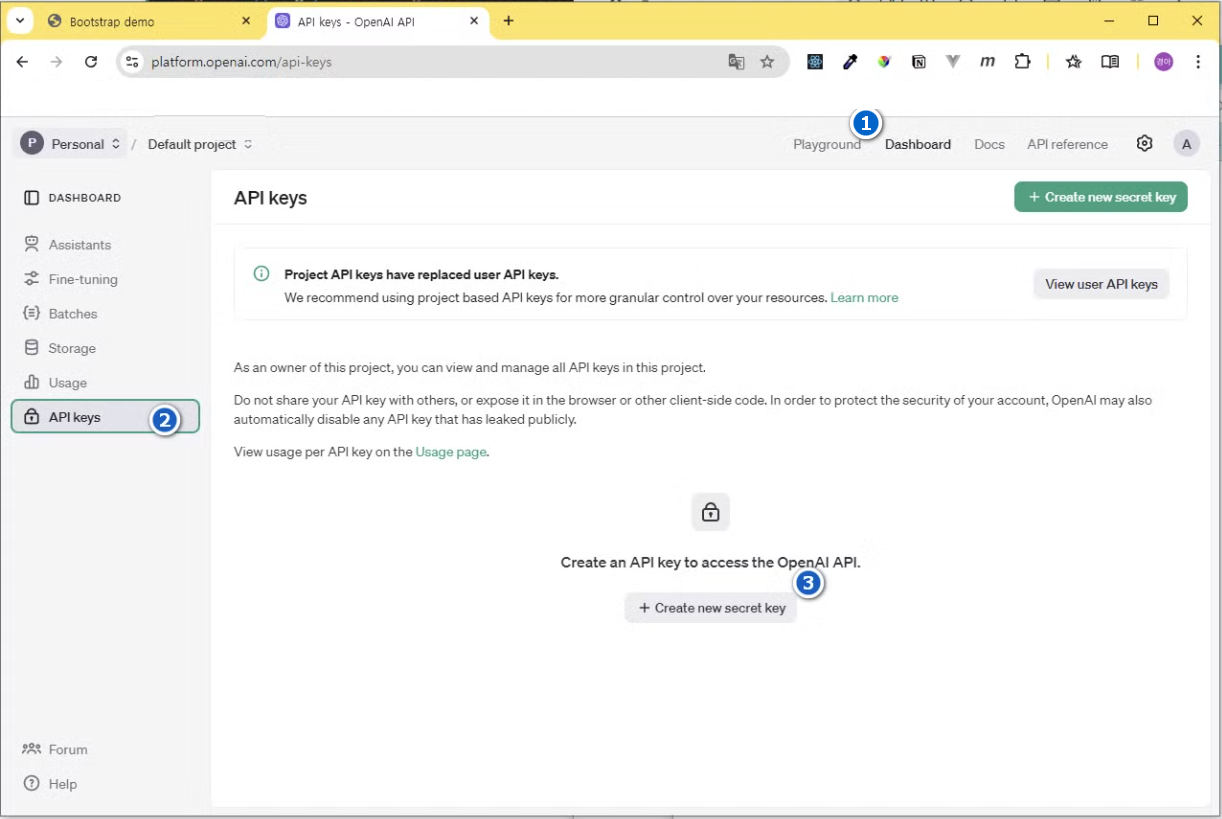Expand the Default project selector
1222x819 pixels.
tap(200, 144)
